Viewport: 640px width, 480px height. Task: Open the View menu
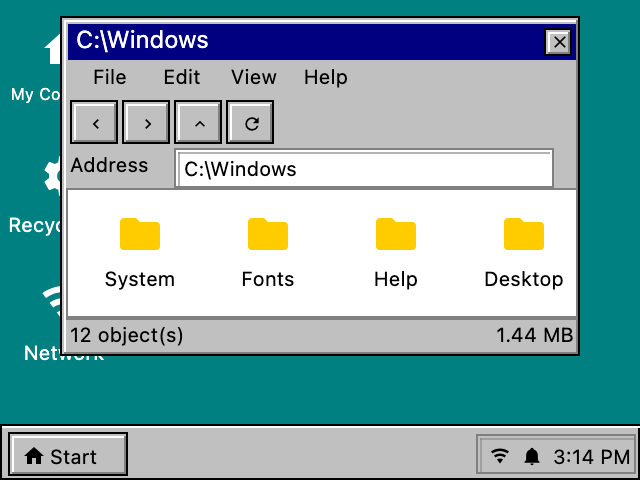pos(254,77)
